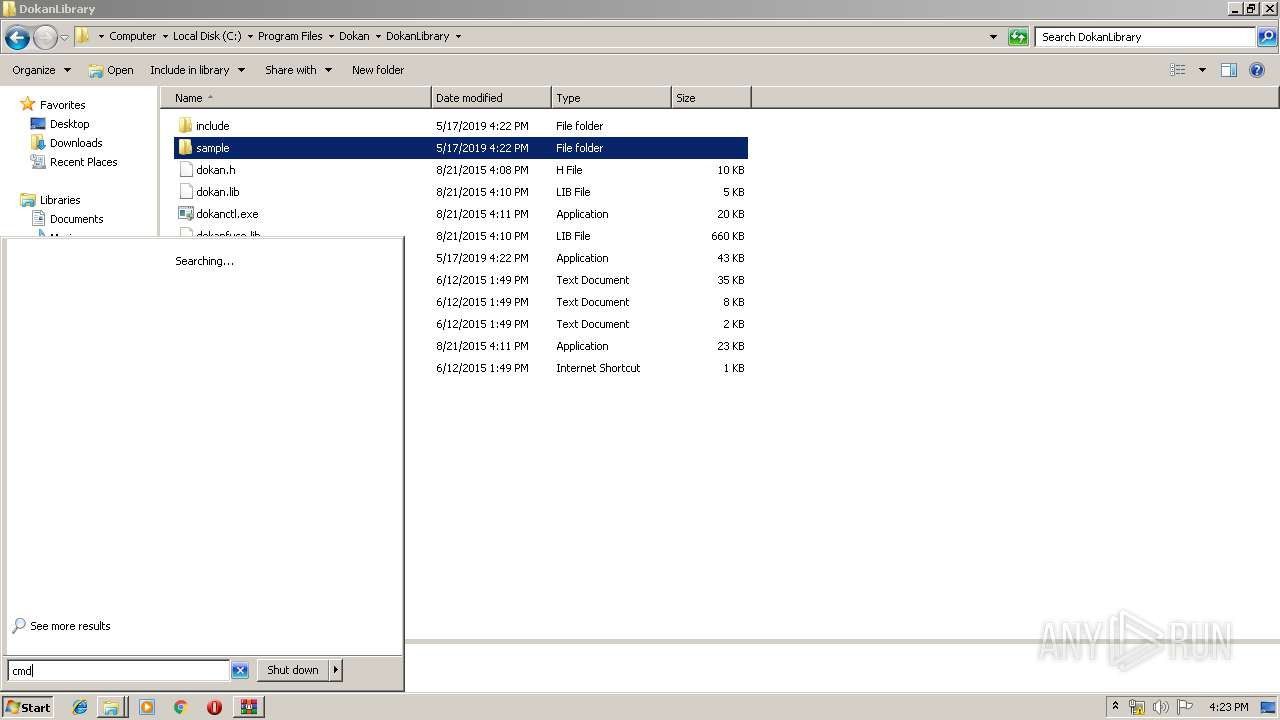Click Favorites star in navigation pane
The image size is (1280, 720).
click(x=28, y=105)
